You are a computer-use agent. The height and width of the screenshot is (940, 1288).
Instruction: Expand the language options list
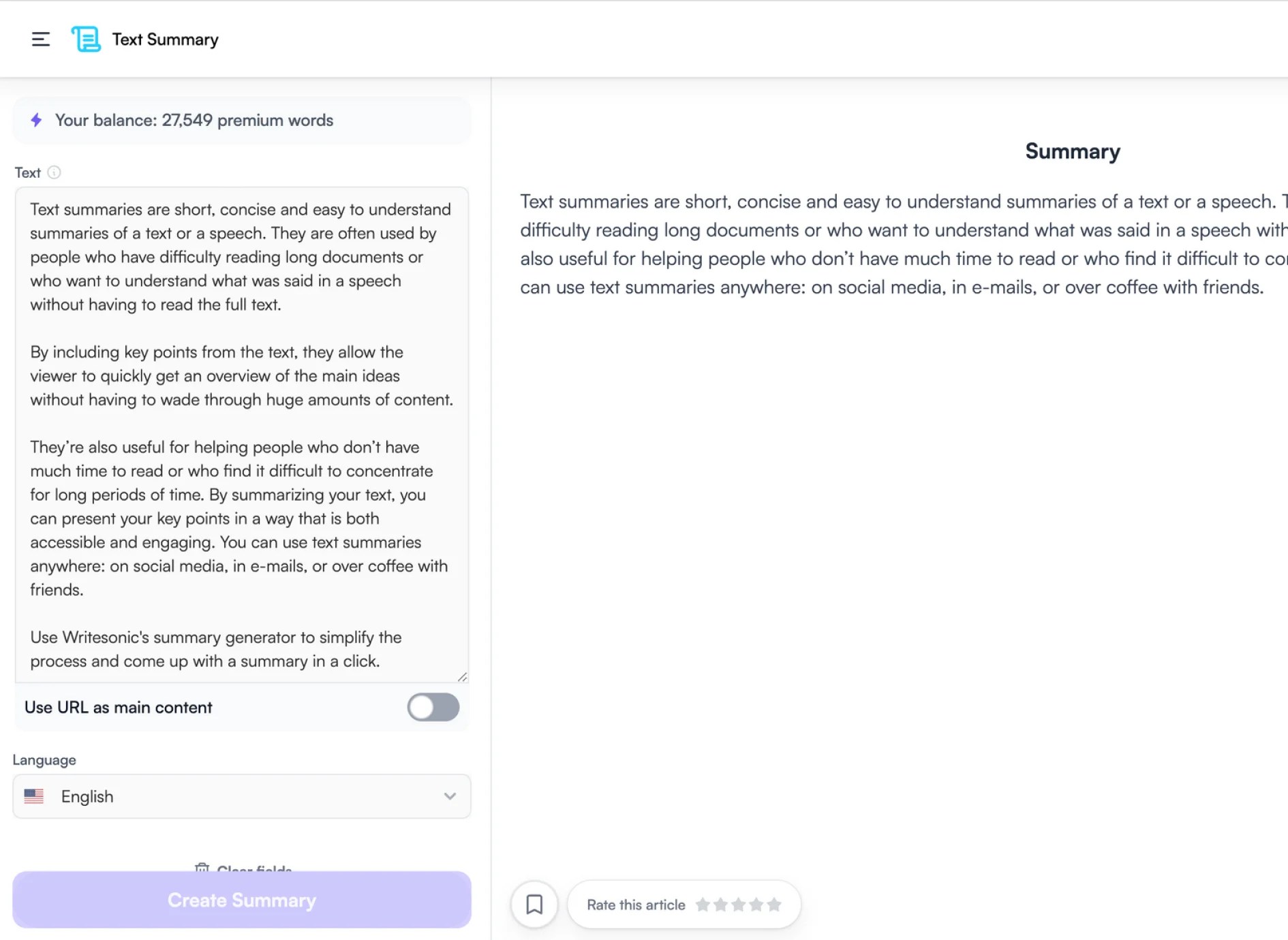tap(242, 796)
